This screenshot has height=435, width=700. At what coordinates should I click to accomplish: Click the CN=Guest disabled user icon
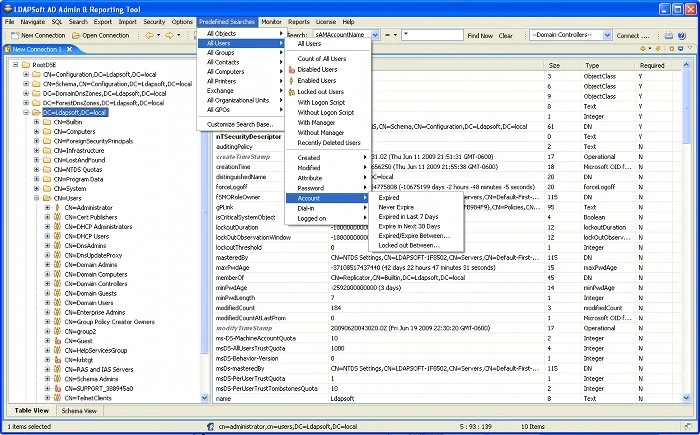coord(57,341)
